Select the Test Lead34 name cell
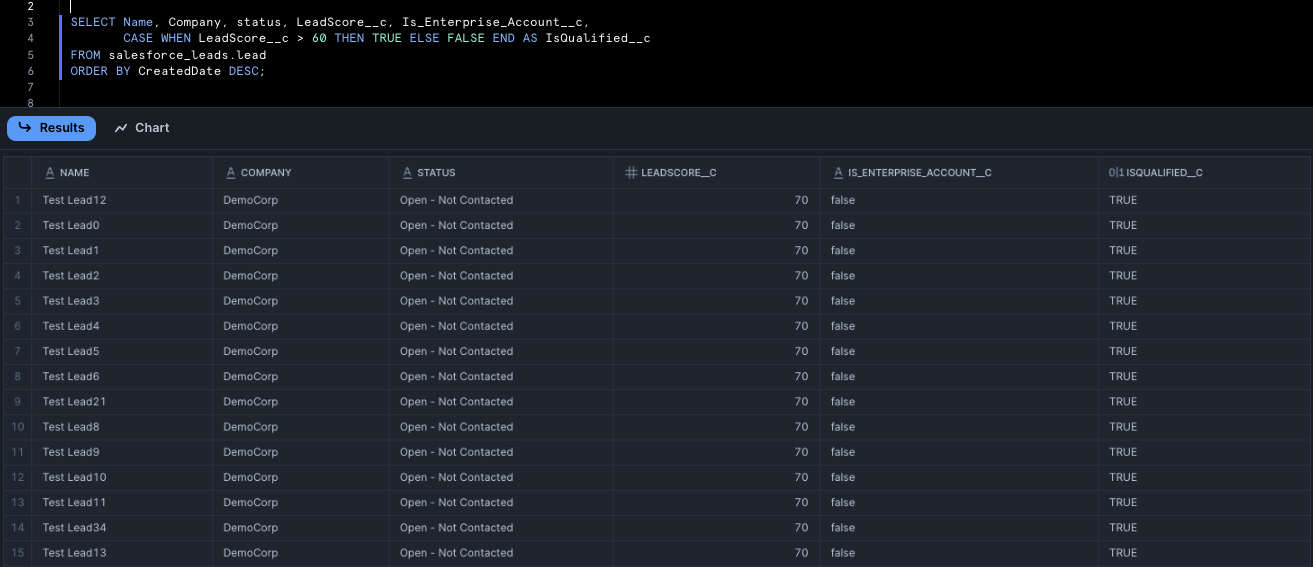Image resolution: width=1313 pixels, height=567 pixels. (x=74, y=528)
